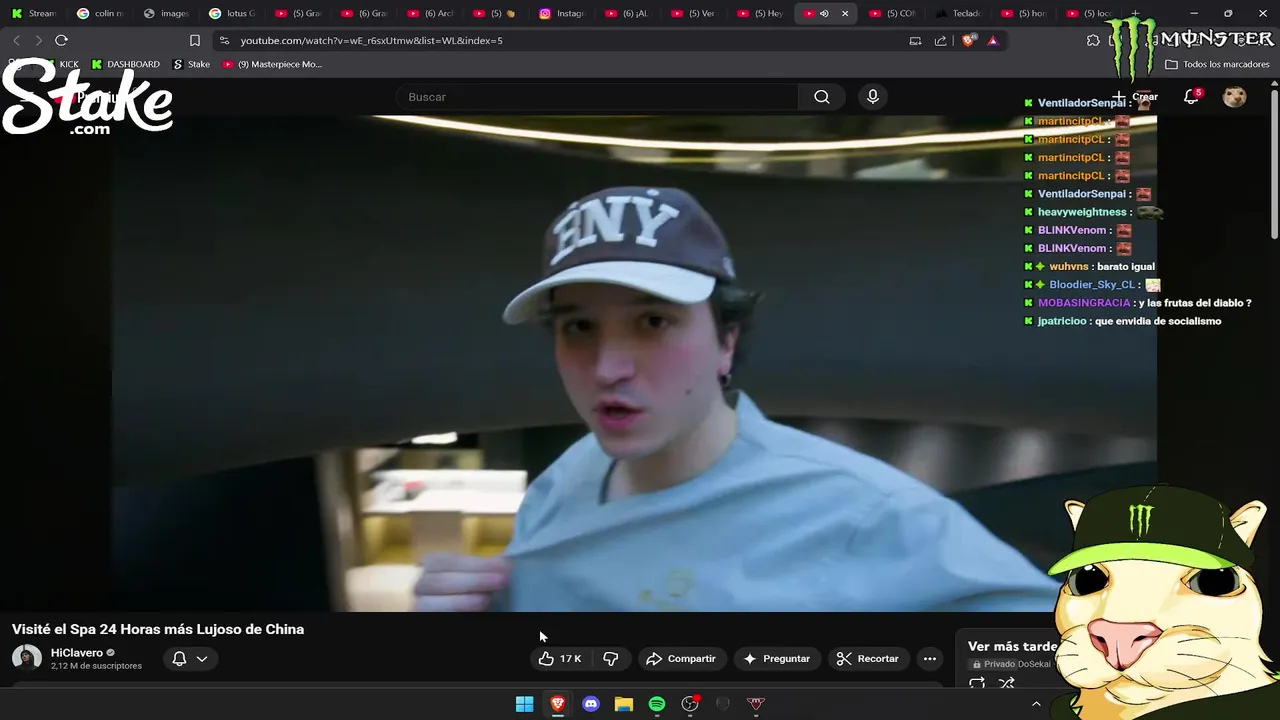The image size is (1280, 720).
Task: Like the video (17 K)
Action: point(559,658)
